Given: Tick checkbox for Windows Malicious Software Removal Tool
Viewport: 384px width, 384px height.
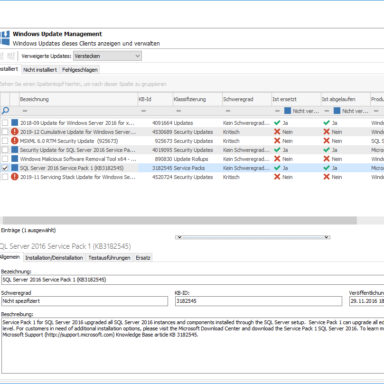Looking at the screenshot, I should pos(5,159).
